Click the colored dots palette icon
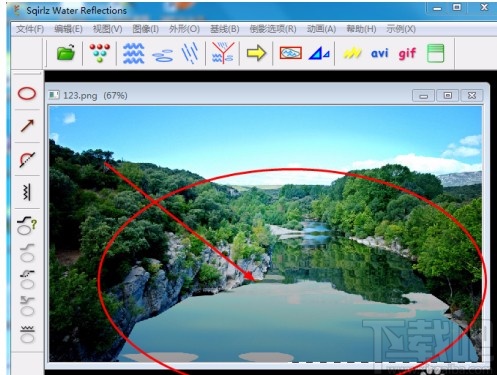The image size is (497, 375). (x=100, y=53)
